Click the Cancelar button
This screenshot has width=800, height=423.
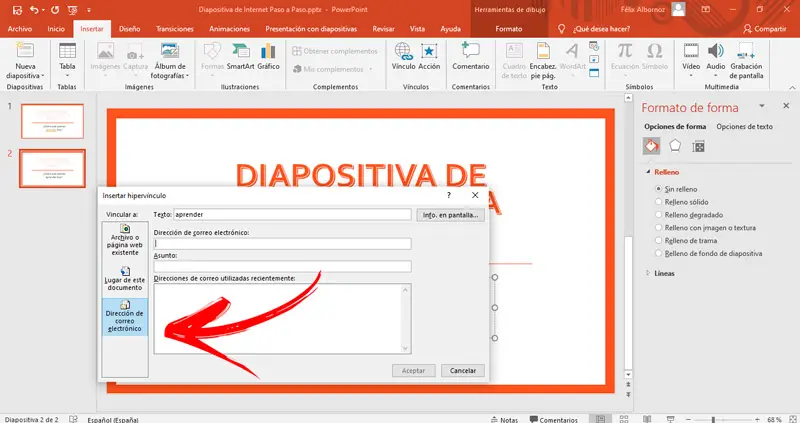(x=463, y=370)
